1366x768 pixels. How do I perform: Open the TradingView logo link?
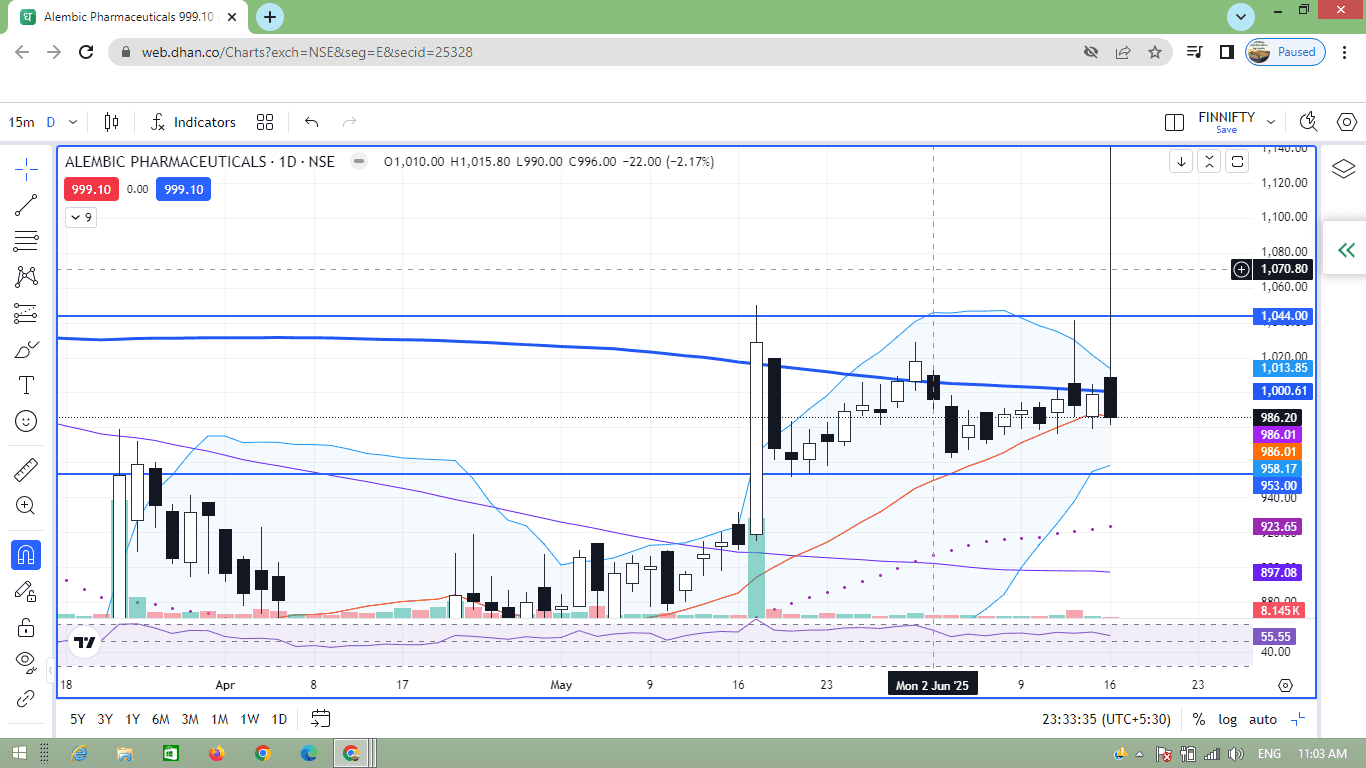click(84, 644)
